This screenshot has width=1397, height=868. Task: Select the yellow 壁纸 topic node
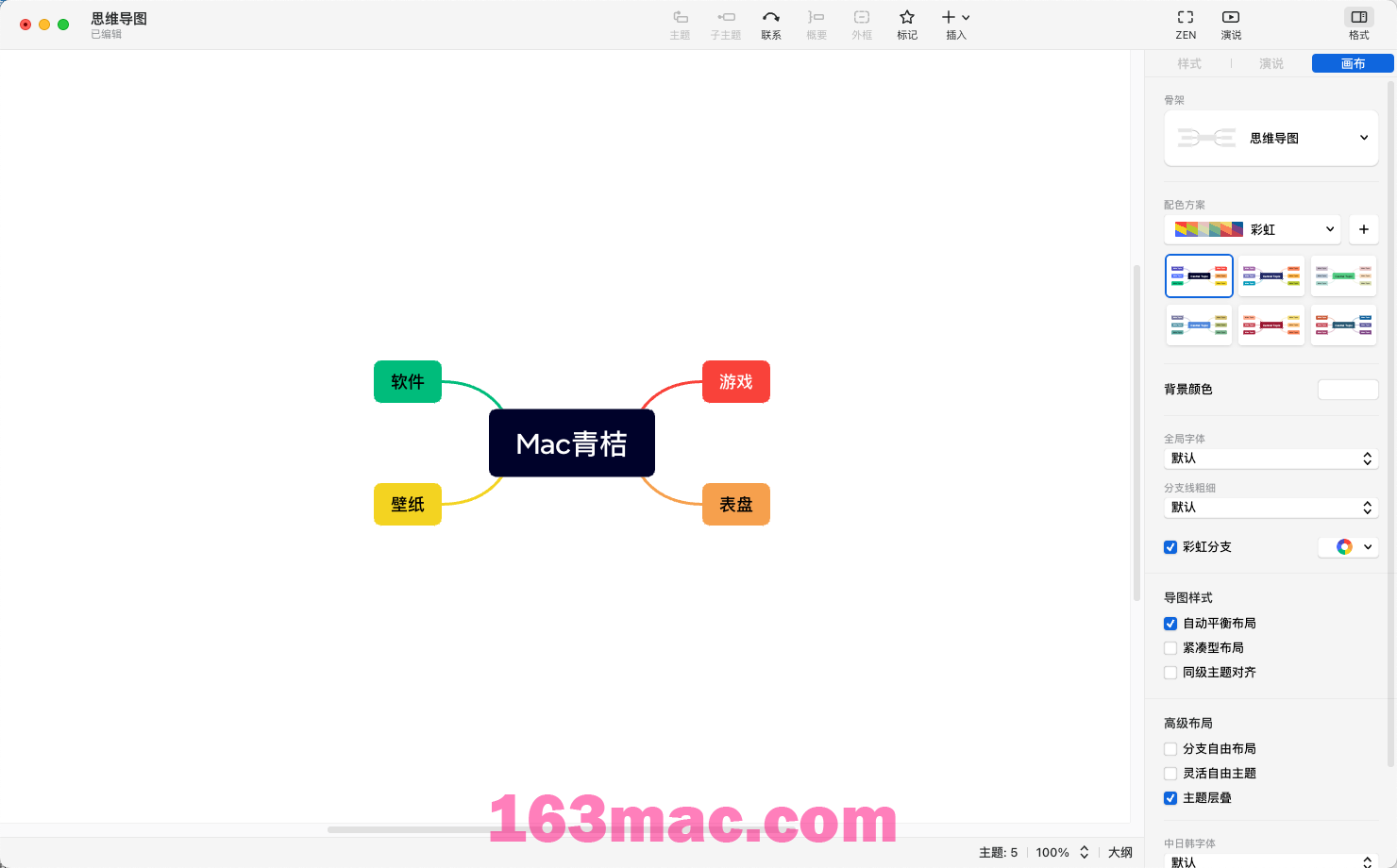pos(408,504)
